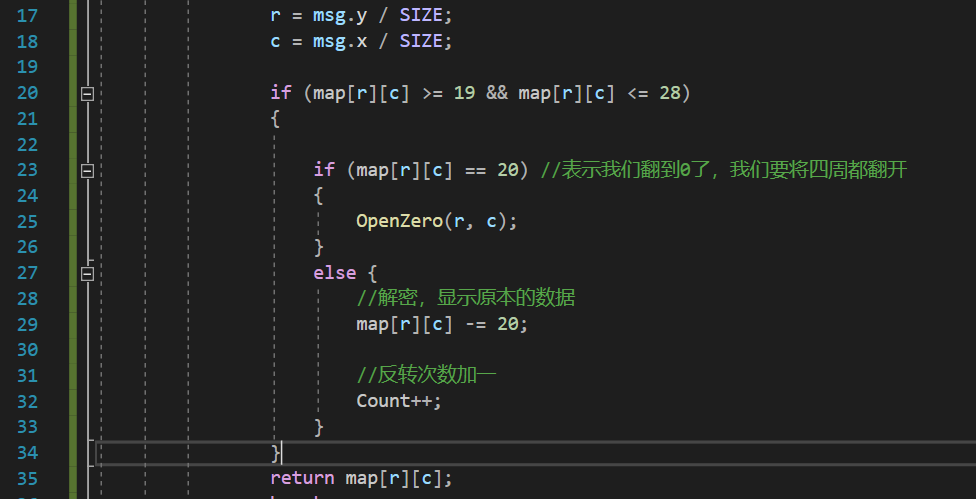Screen dimensions: 976x499
Task: Collapse the inner if block at line 23
Action: click(x=87, y=171)
